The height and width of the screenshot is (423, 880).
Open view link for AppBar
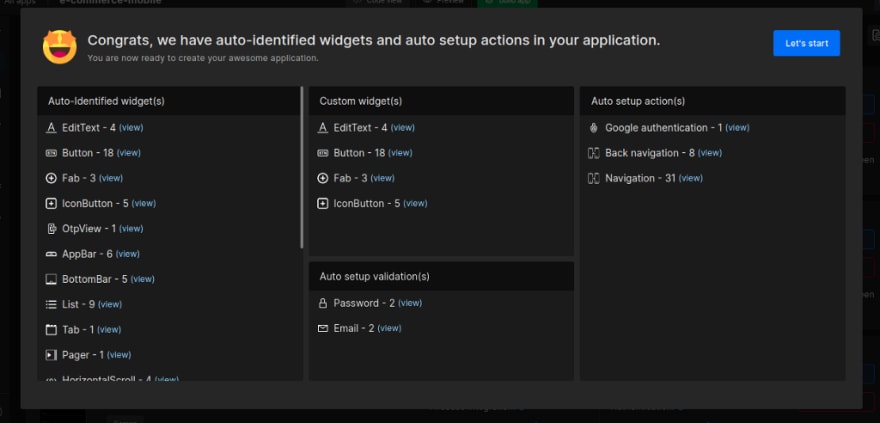pyautogui.click(x=127, y=254)
